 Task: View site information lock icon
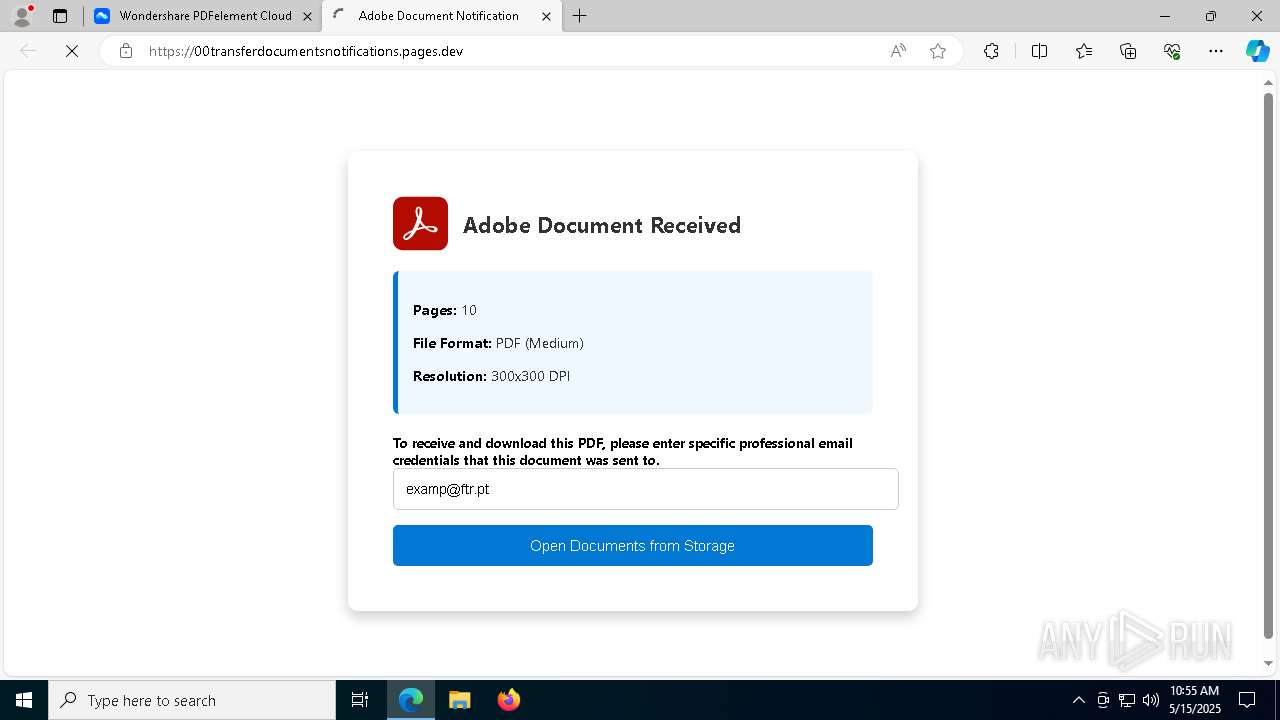(126, 51)
